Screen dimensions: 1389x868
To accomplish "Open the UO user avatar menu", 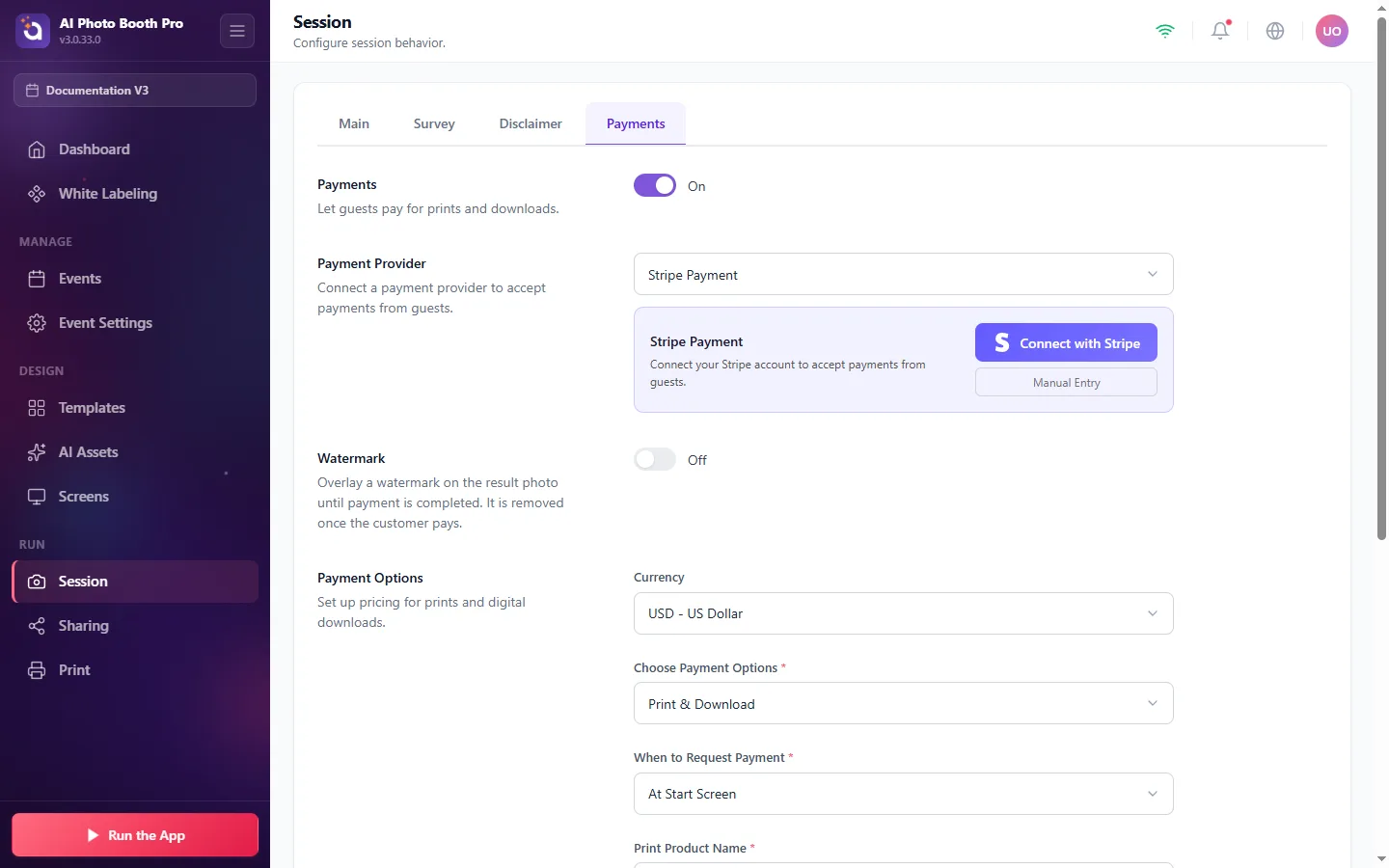I will point(1332,31).
